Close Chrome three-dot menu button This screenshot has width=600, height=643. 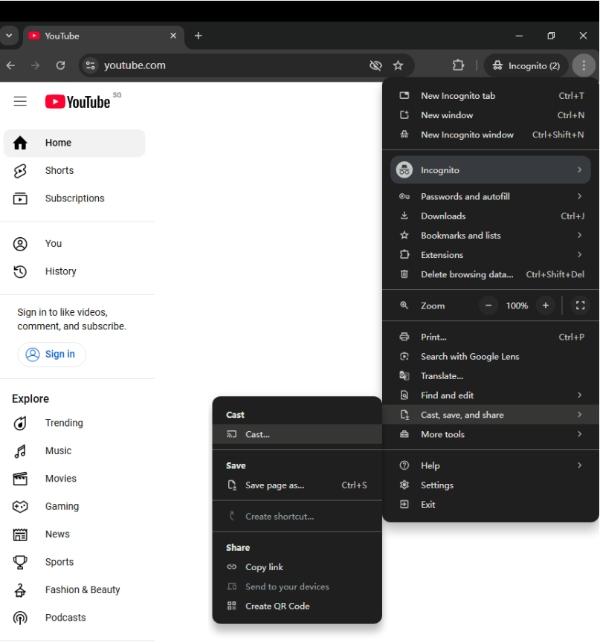point(584,66)
